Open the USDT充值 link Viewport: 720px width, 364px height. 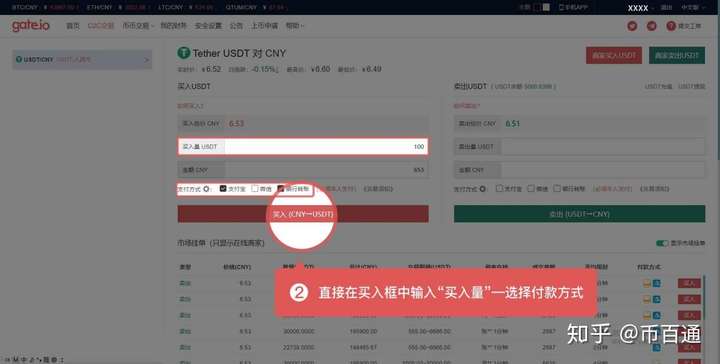click(x=658, y=86)
